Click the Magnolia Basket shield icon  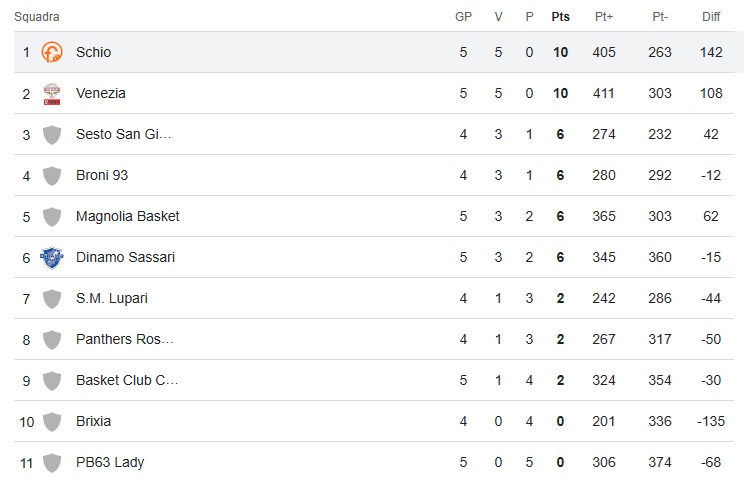52,216
